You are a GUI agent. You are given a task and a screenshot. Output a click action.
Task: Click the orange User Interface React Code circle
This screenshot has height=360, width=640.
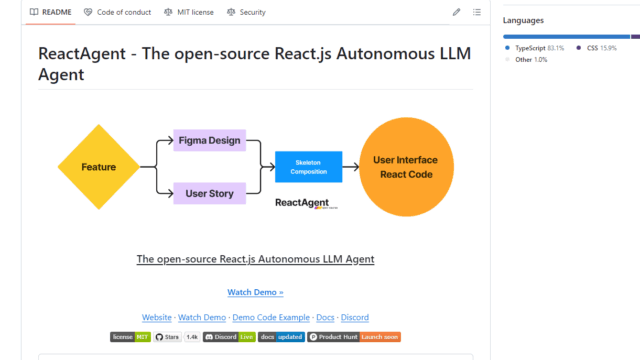(406, 167)
